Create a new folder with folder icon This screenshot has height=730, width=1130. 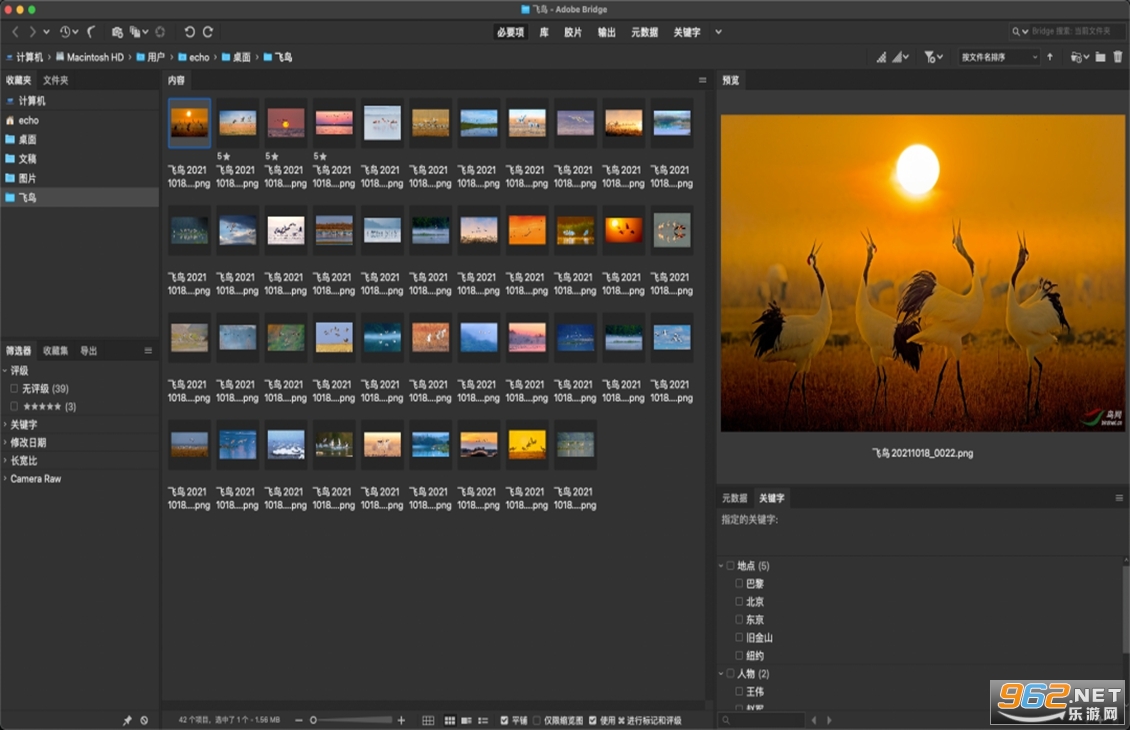1100,57
